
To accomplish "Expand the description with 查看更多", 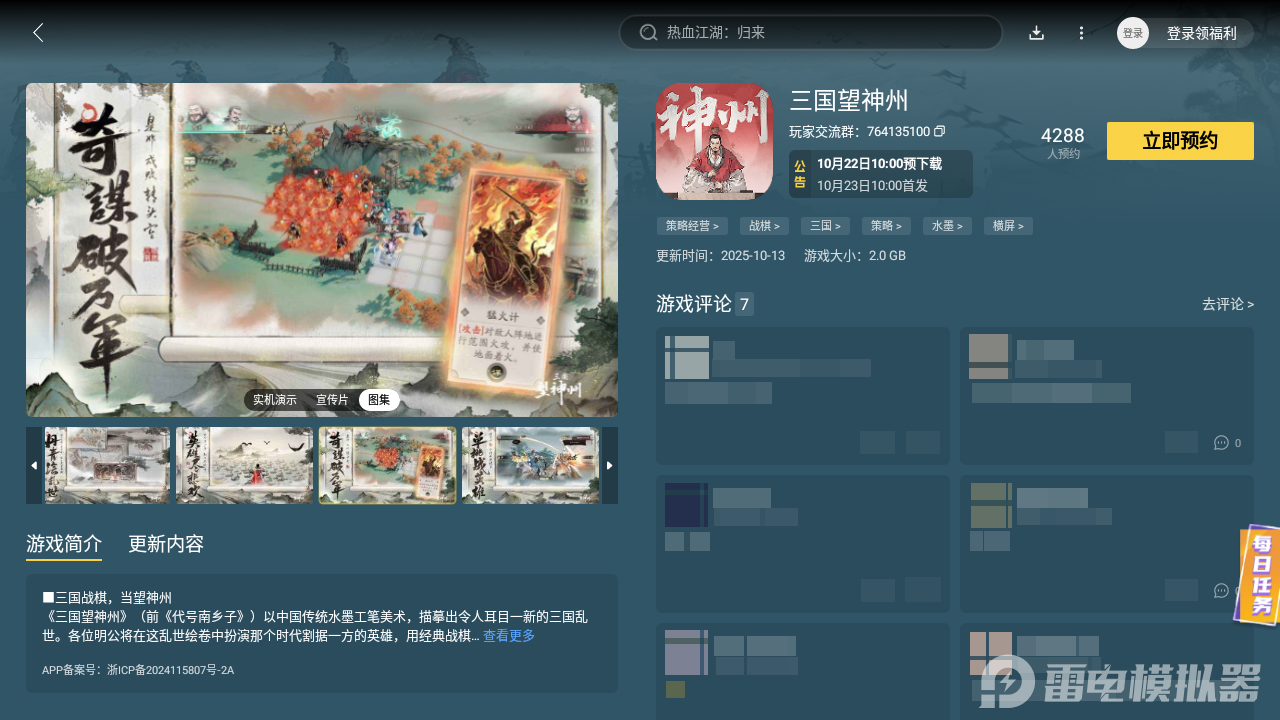I will pos(509,635).
